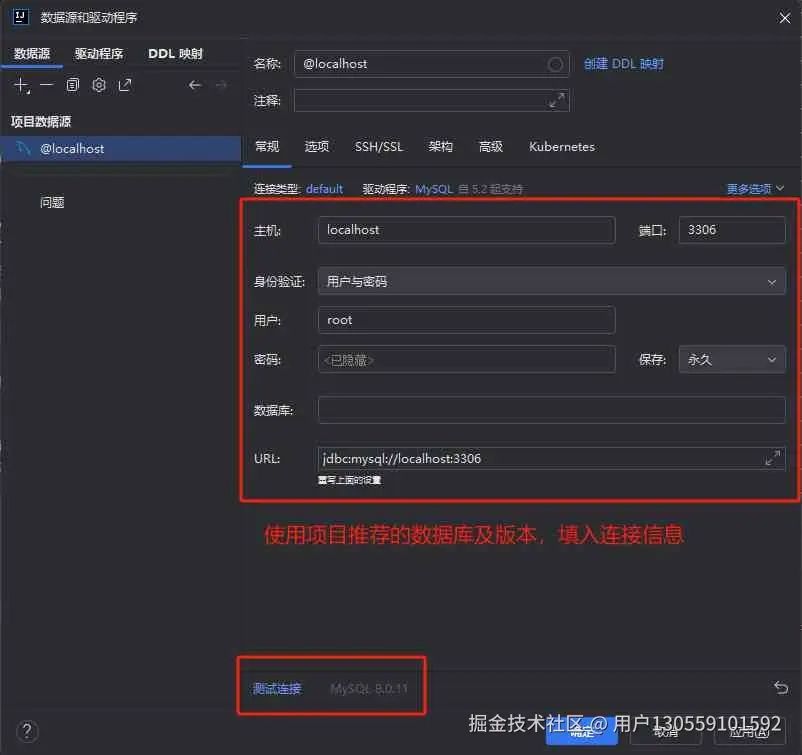Open the 保存 password save dropdown
This screenshot has width=802, height=755.
[x=731, y=359]
